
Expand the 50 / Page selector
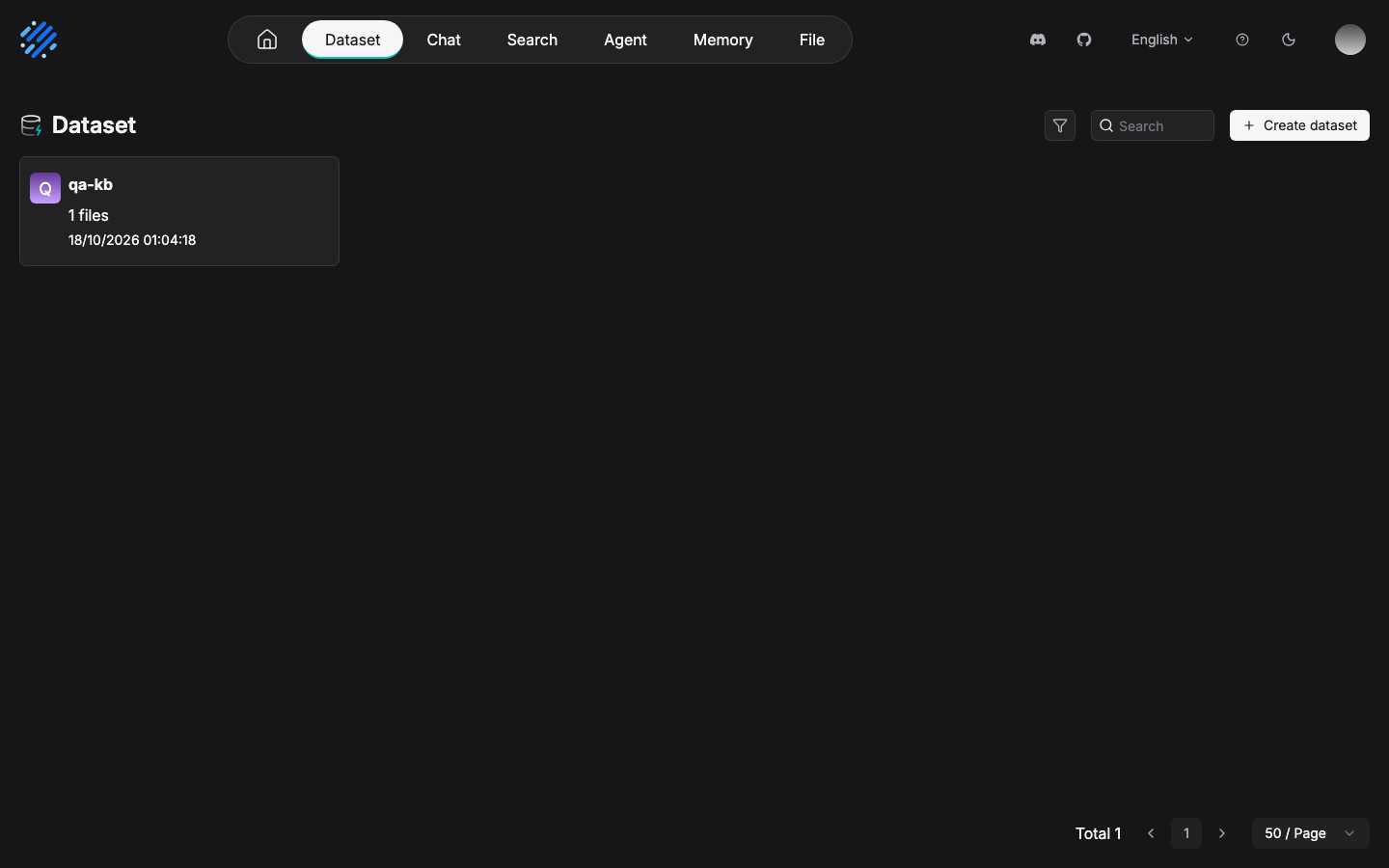[x=1311, y=833]
